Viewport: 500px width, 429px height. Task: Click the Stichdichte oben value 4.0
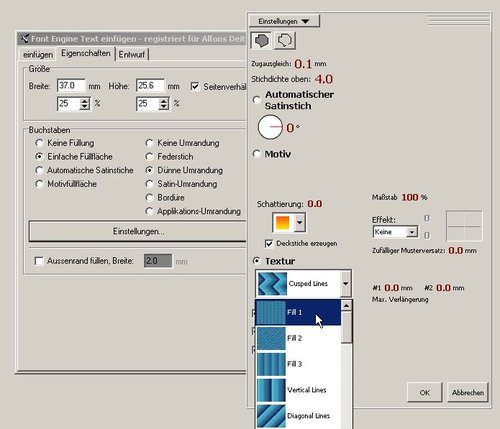click(323, 79)
